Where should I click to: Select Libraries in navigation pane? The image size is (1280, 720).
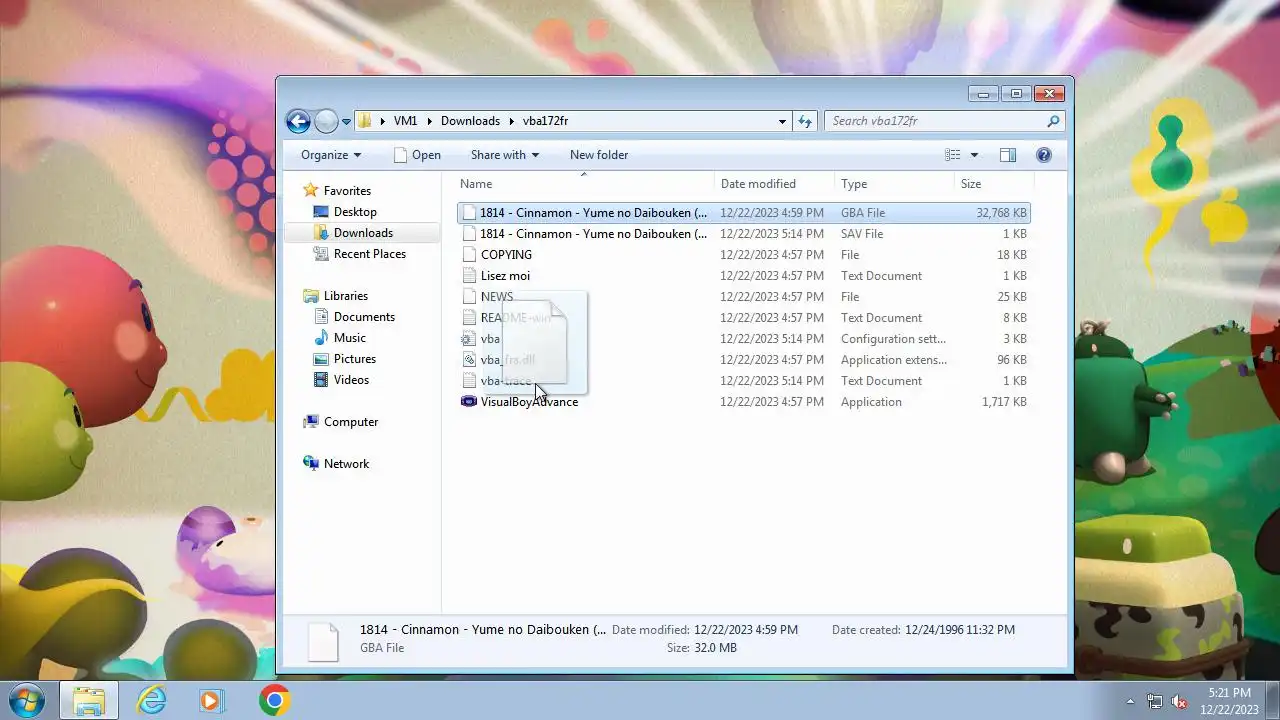(345, 296)
